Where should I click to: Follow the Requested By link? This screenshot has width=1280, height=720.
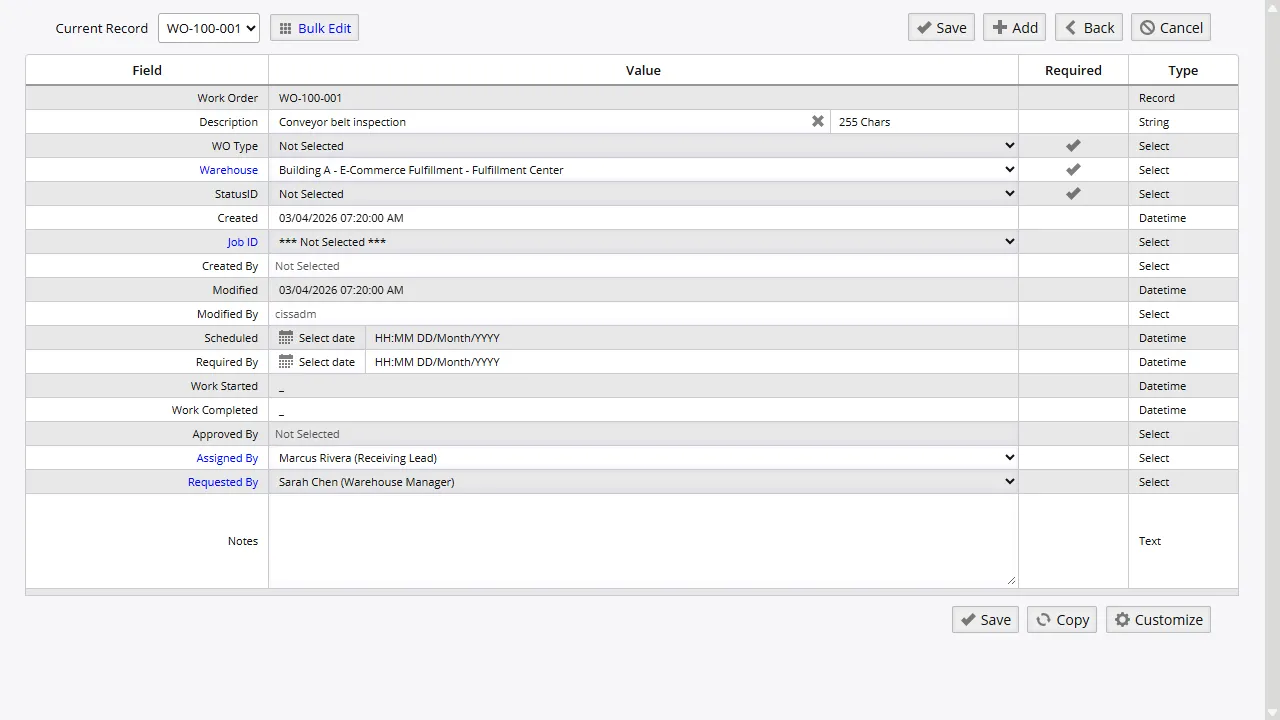click(x=223, y=481)
